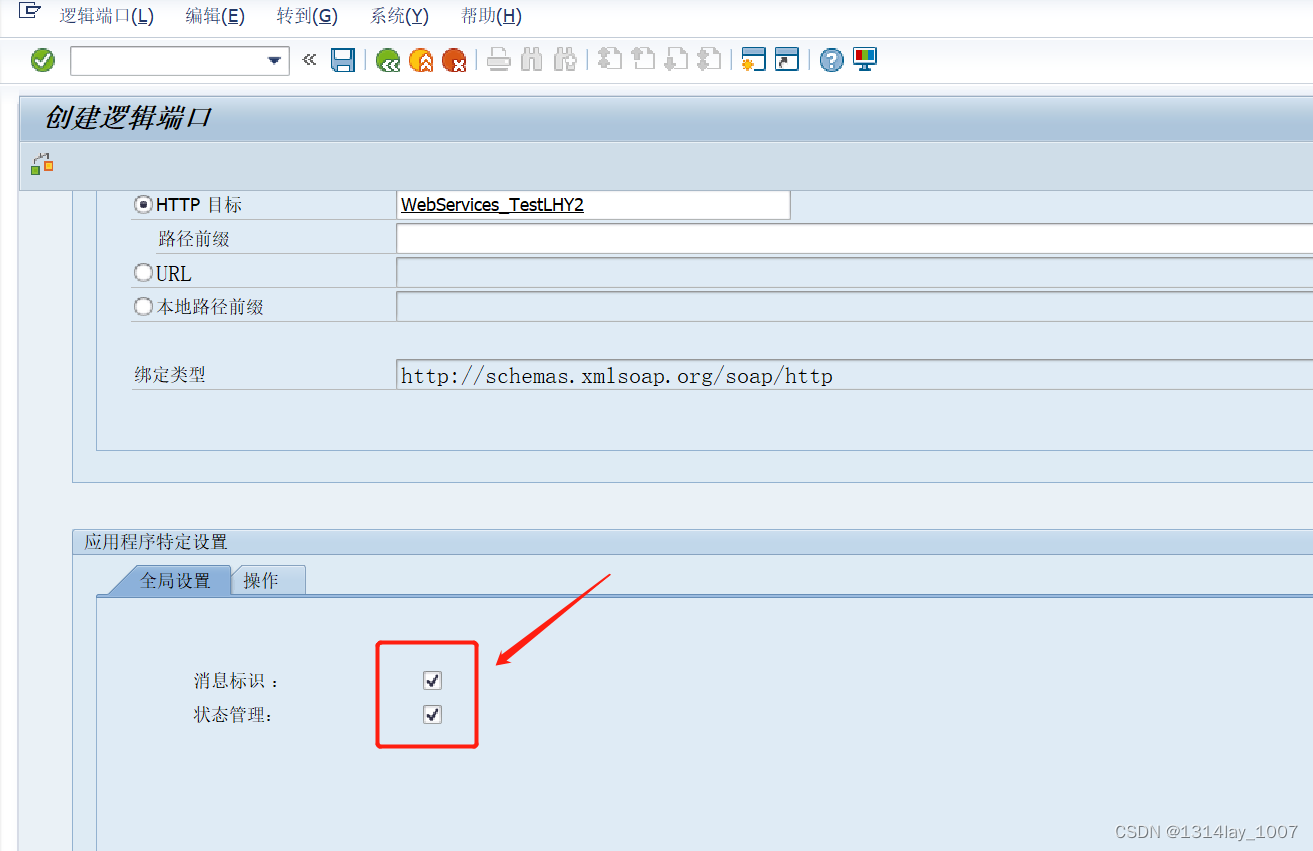The height and width of the screenshot is (851, 1313).
Task: Select the HTTP 目标 radio button
Action: pyautogui.click(x=143, y=204)
